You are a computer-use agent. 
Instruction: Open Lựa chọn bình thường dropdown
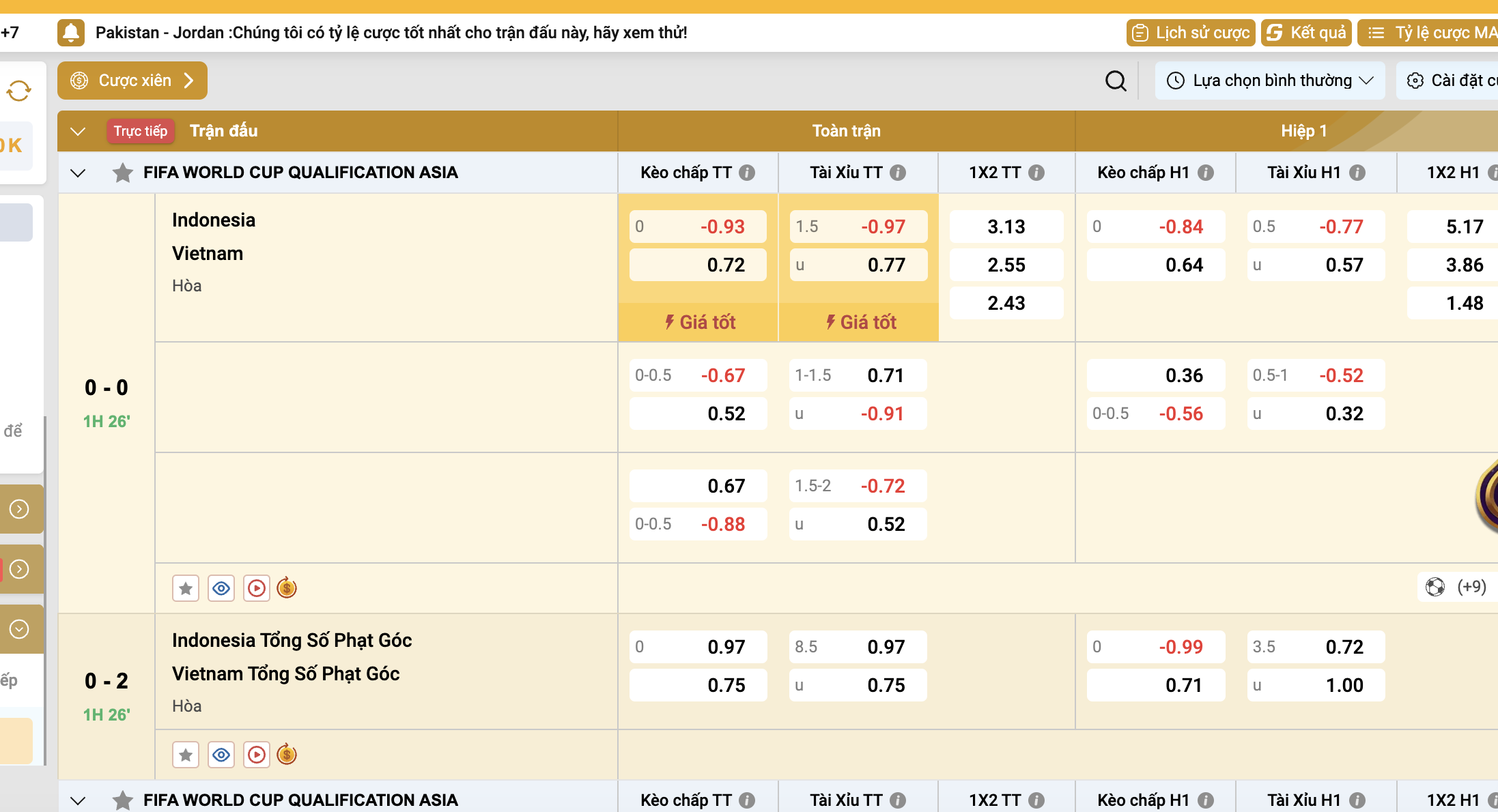(x=1270, y=81)
